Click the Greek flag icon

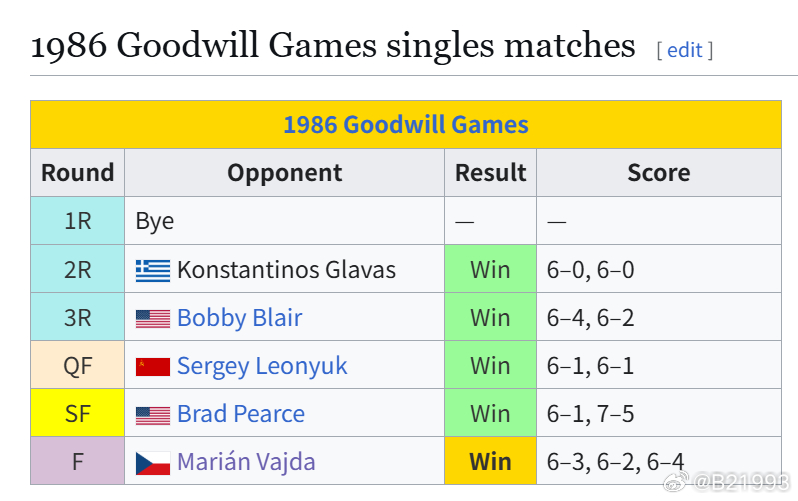tap(153, 270)
